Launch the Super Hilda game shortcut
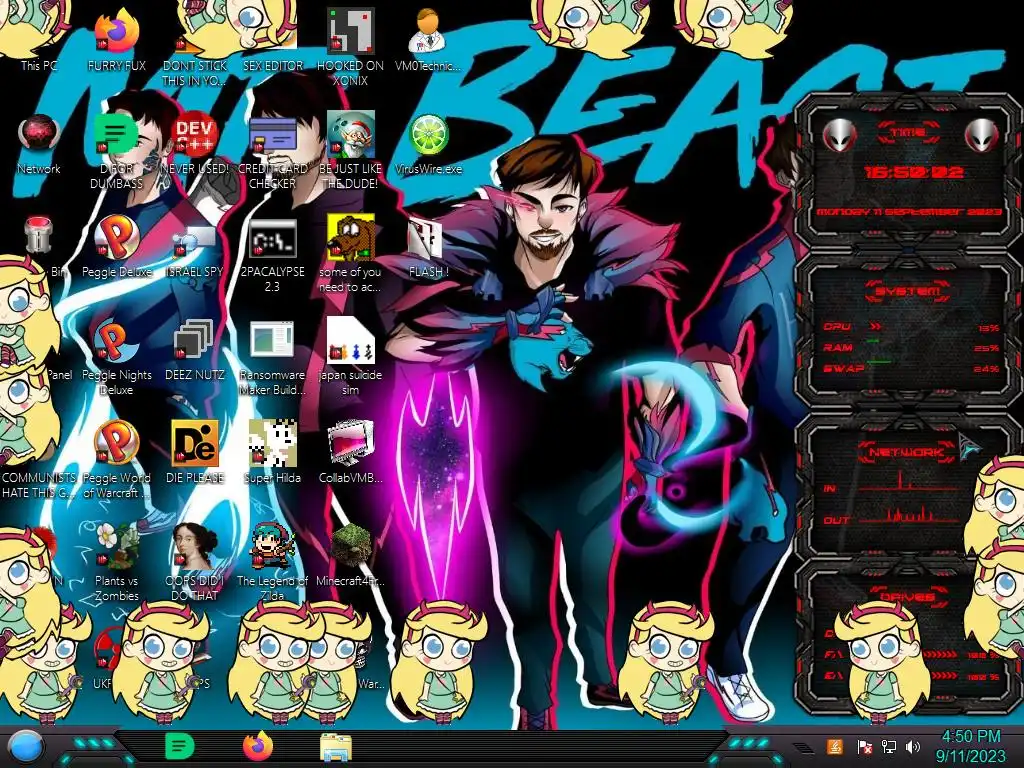This screenshot has width=1024, height=768. pyautogui.click(x=272, y=452)
